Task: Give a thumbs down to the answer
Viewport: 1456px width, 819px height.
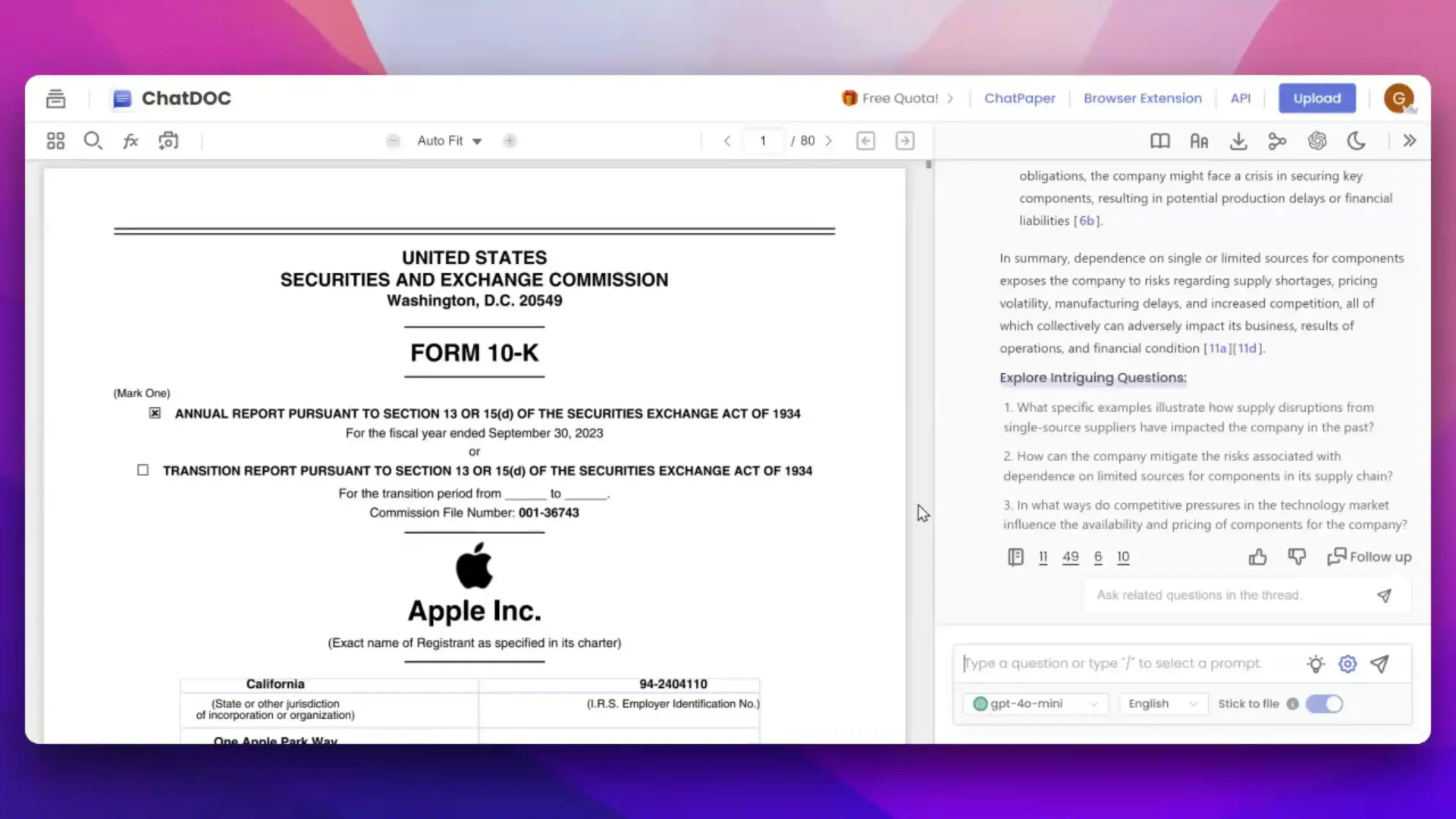Action: point(1297,557)
